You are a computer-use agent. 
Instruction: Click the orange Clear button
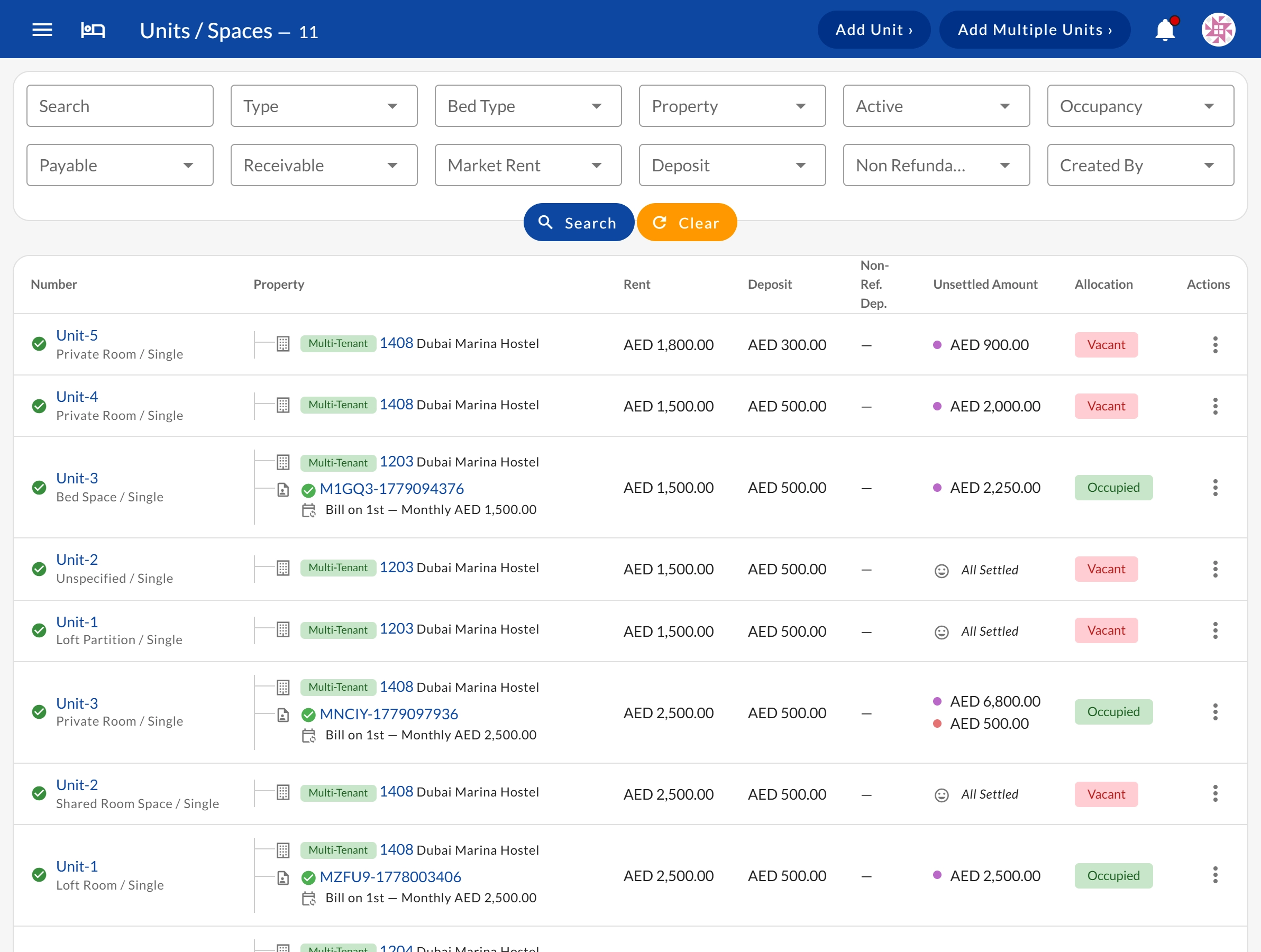pos(687,222)
